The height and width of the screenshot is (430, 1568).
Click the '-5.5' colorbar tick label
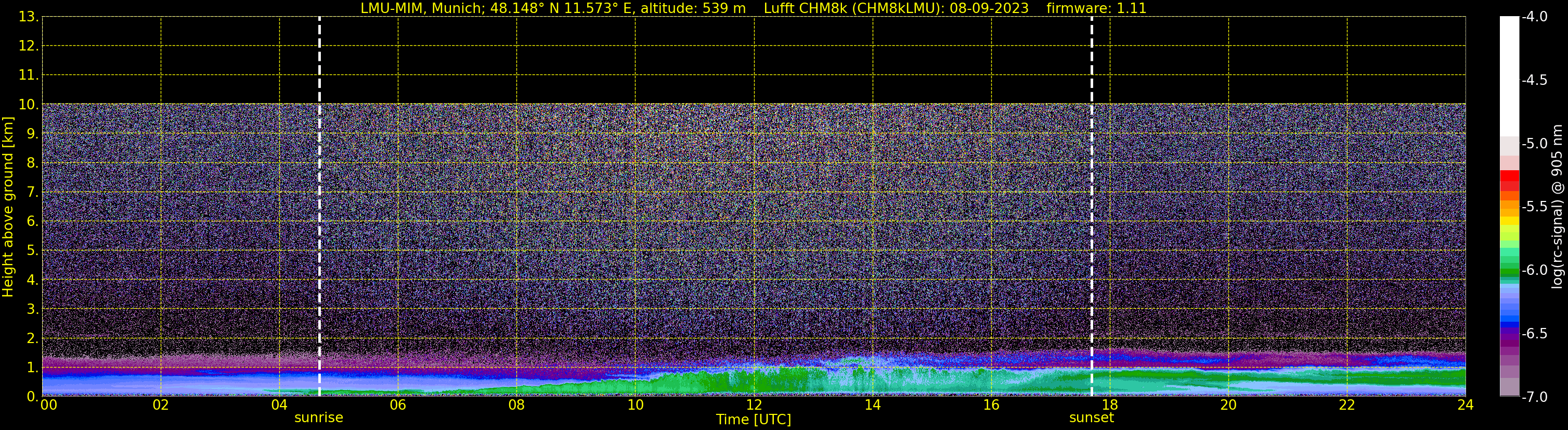[1534, 207]
